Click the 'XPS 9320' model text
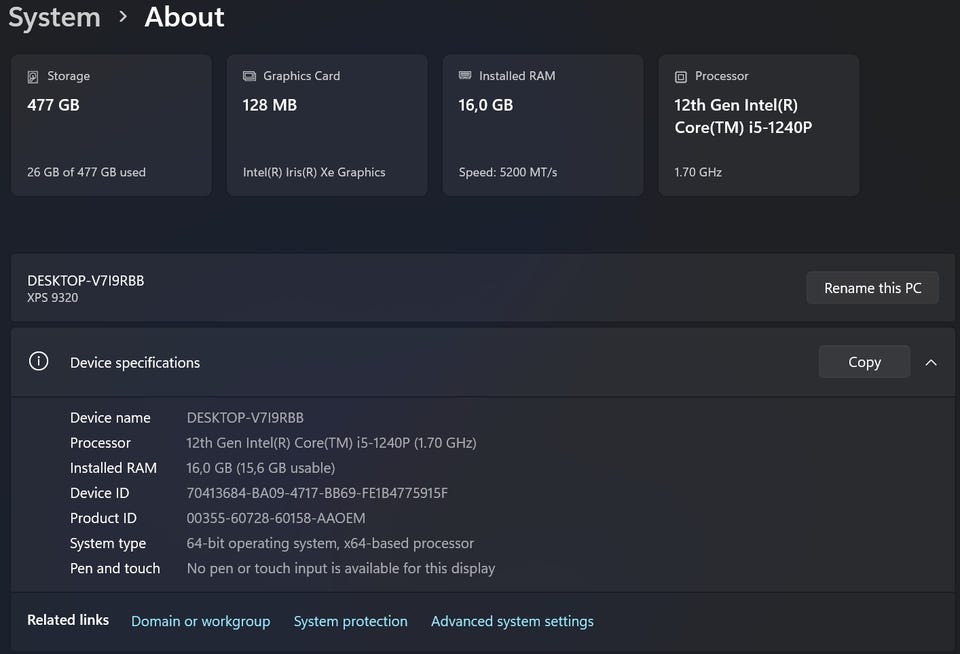This screenshot has width=960, height=654. (x=53, y=298)
